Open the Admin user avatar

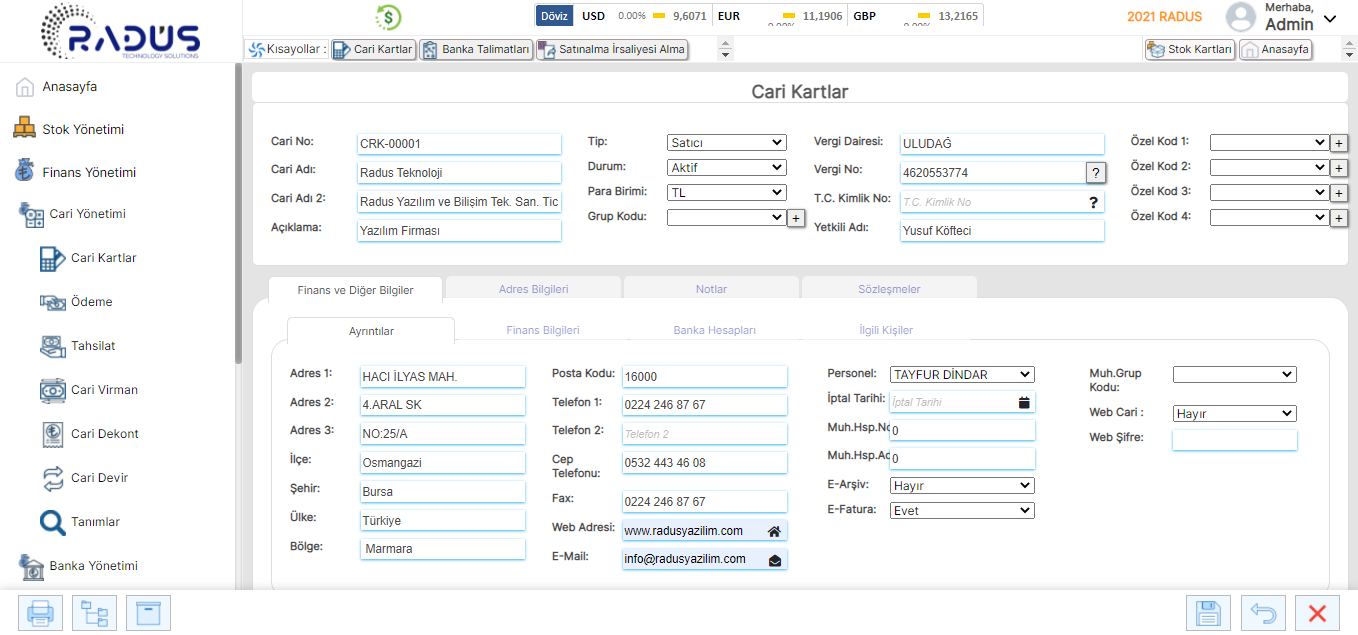point(1241,17)
